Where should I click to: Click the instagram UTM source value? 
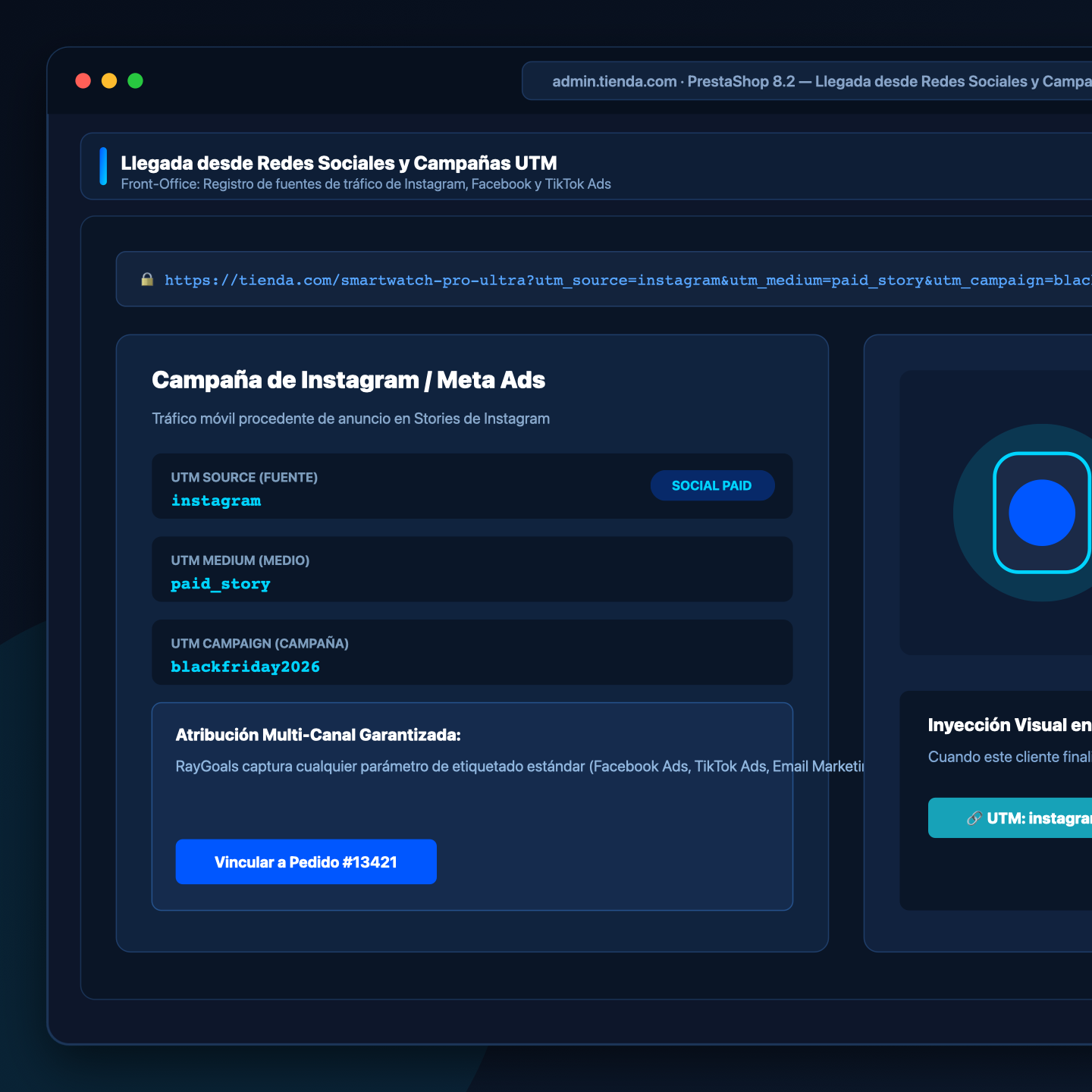click(x=216, y=500)
